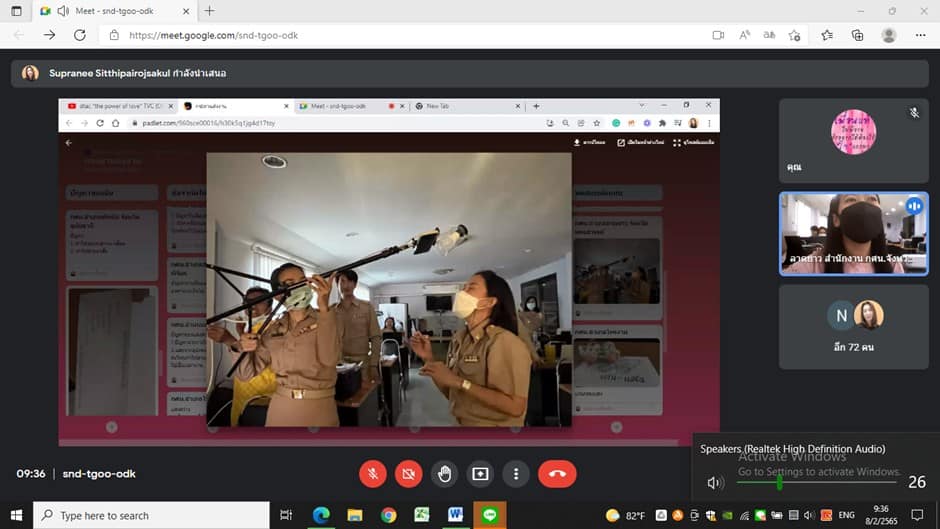Mute speakers via volume flyout icon
Image resolution: width=940 pixels, height=529 pixels.
tap(713, 482)
